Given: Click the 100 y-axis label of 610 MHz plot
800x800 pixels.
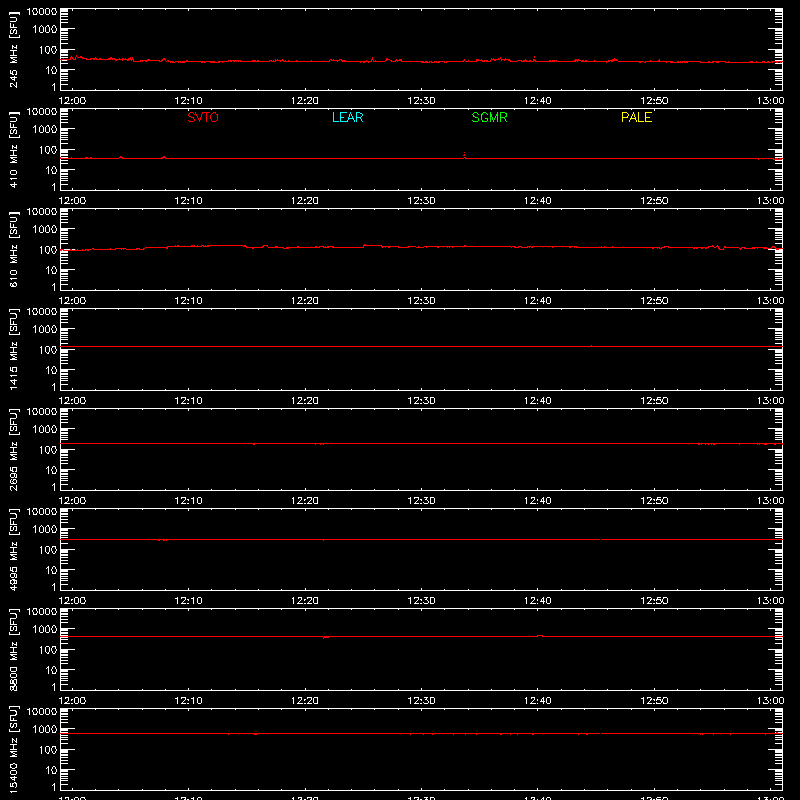Looking at the screenshot, I should point(48,250).
